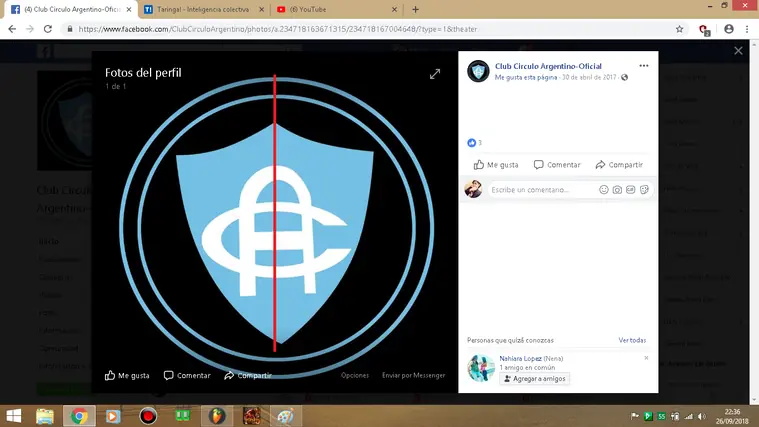
Task: Click Compartir below the photo
Action: coord(248,375)
